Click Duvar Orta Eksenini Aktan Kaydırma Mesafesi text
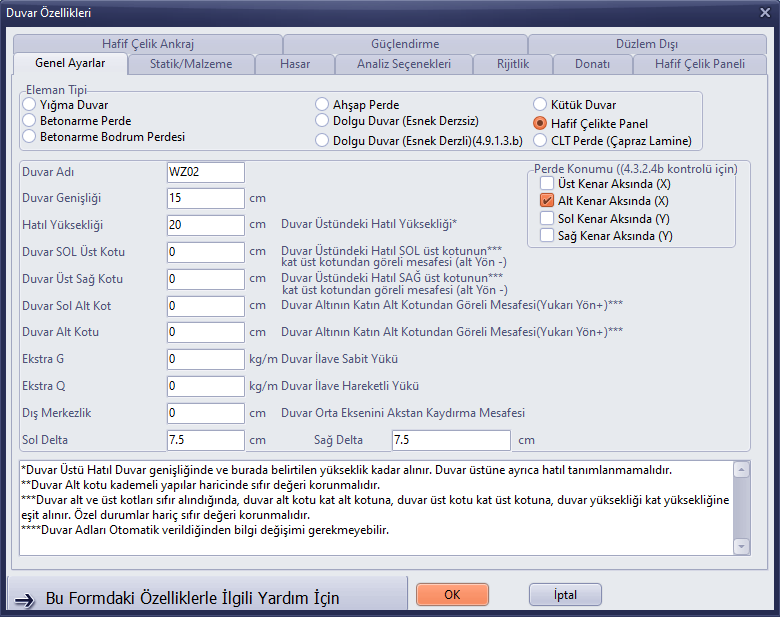 (403, 412)
